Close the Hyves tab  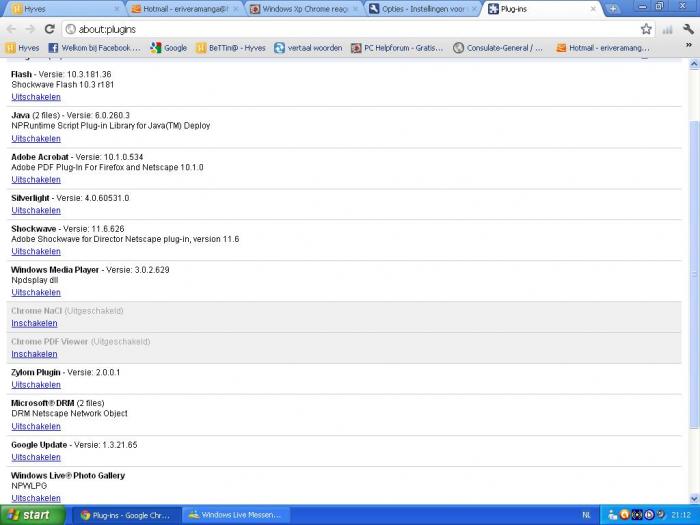[x=117, y=9]
